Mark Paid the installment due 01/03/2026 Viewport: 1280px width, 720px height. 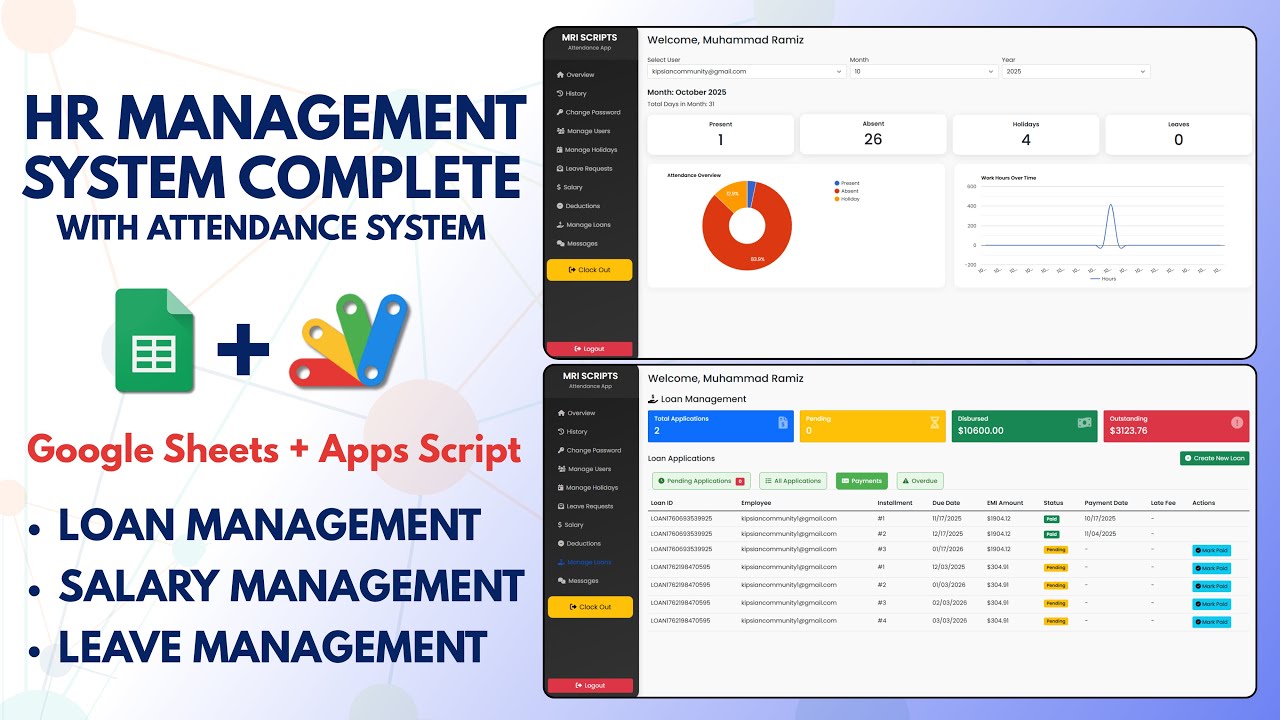coord(1212,586)
